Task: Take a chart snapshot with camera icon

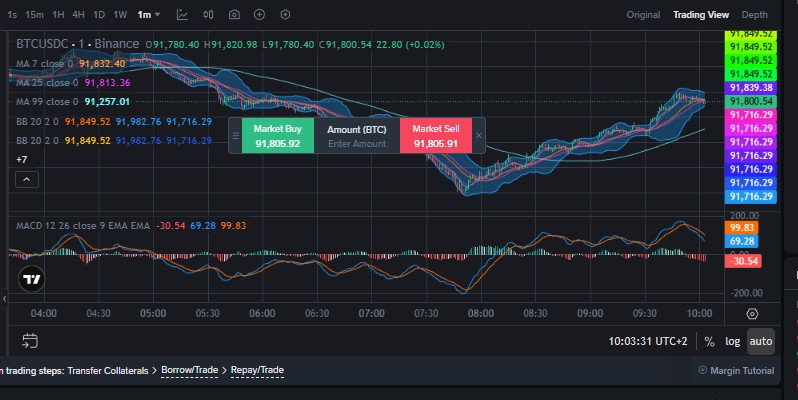Action: [x=234, y=15]
